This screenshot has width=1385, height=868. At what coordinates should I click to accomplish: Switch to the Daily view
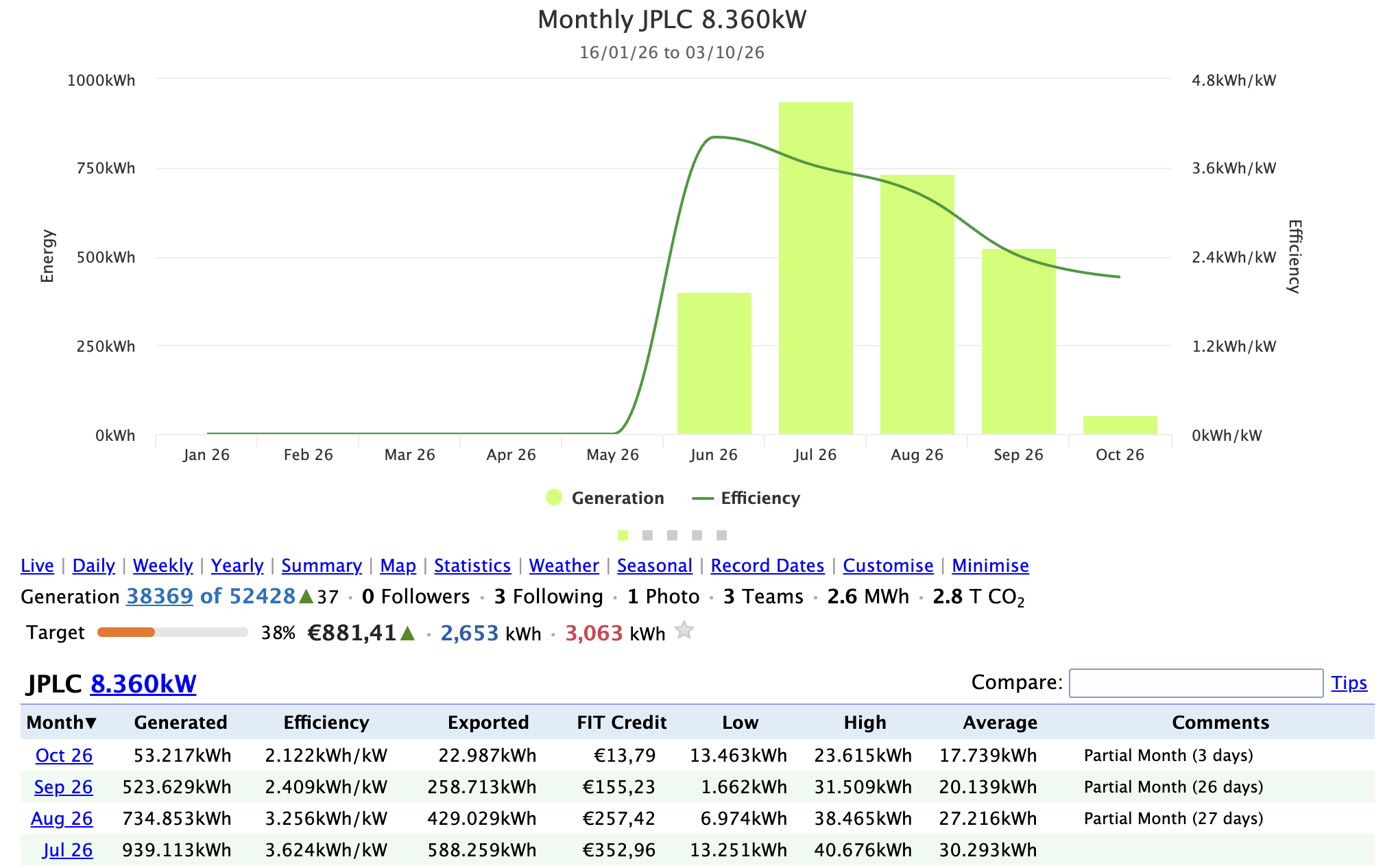click(94, 566)
